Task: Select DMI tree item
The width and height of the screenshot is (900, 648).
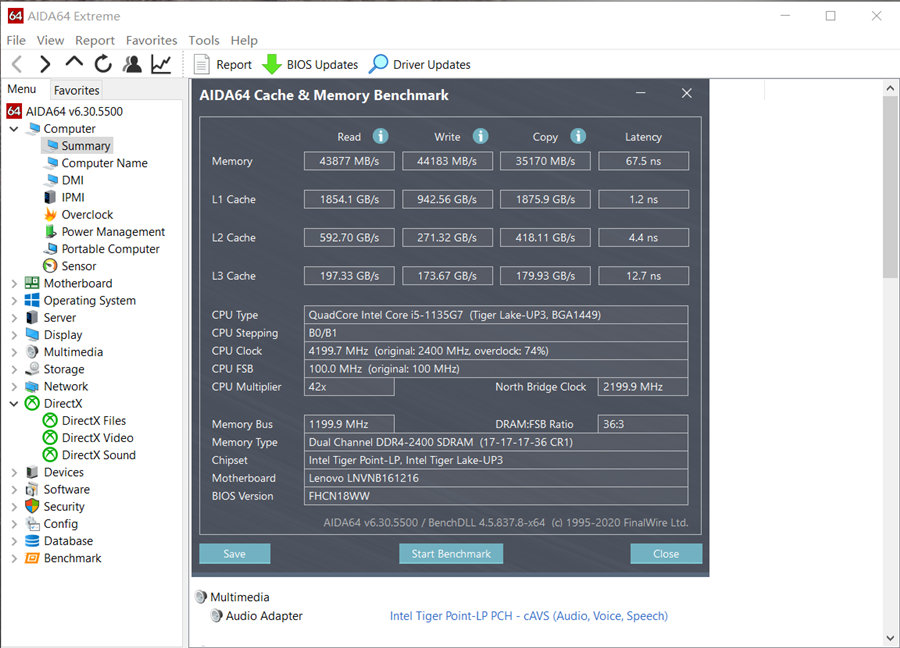Action: (64, 180)
